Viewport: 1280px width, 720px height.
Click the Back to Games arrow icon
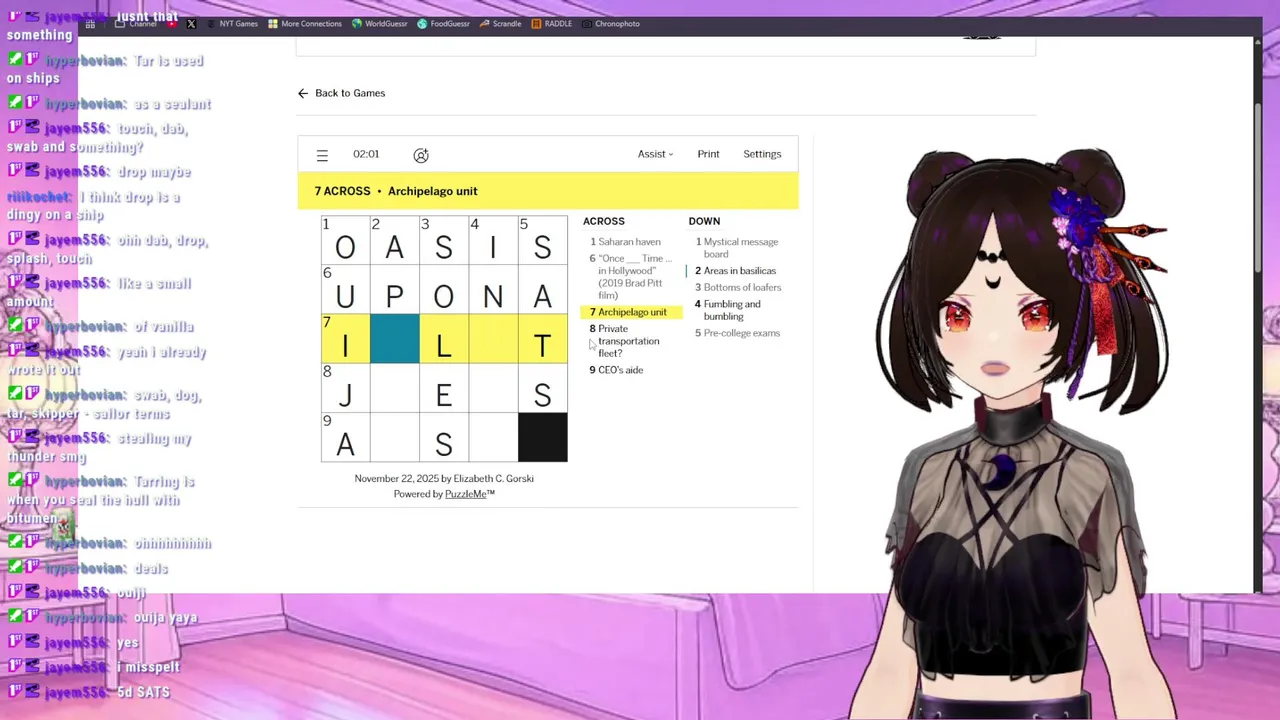point(303,93)
